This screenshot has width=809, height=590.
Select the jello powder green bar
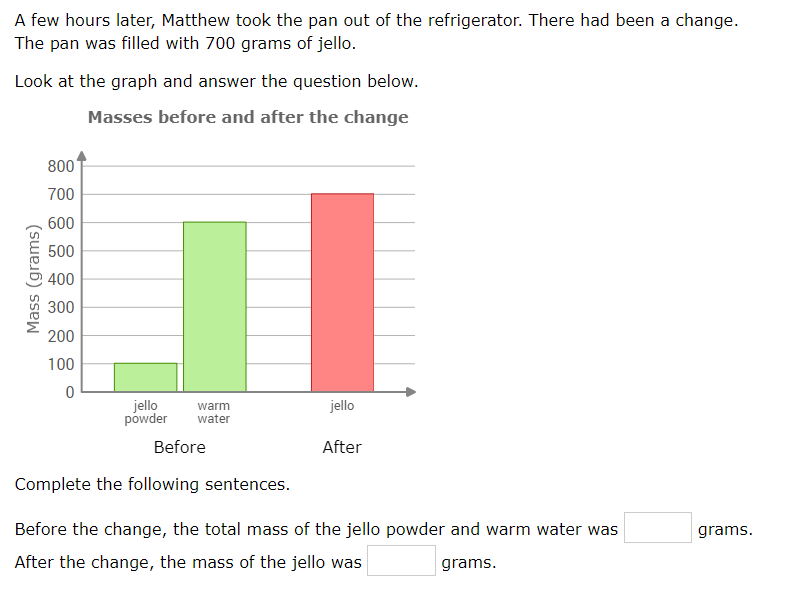pos(145,378)
